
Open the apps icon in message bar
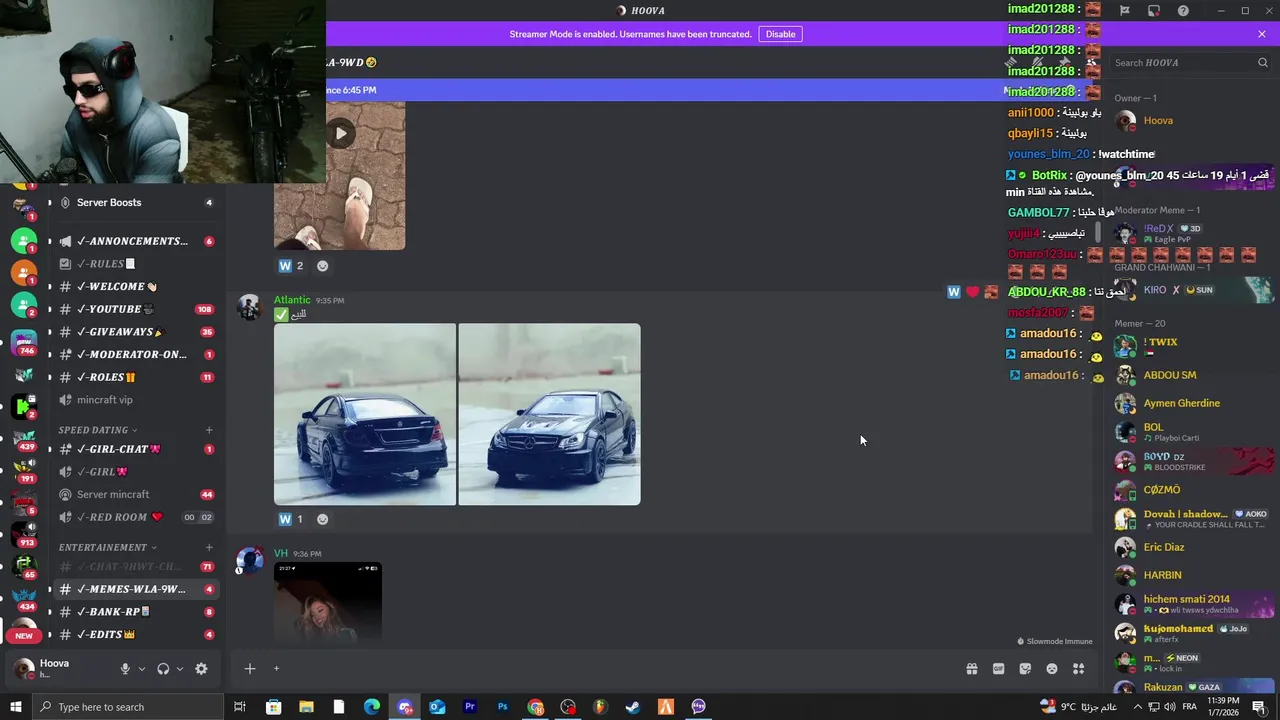pos(1079,669)
